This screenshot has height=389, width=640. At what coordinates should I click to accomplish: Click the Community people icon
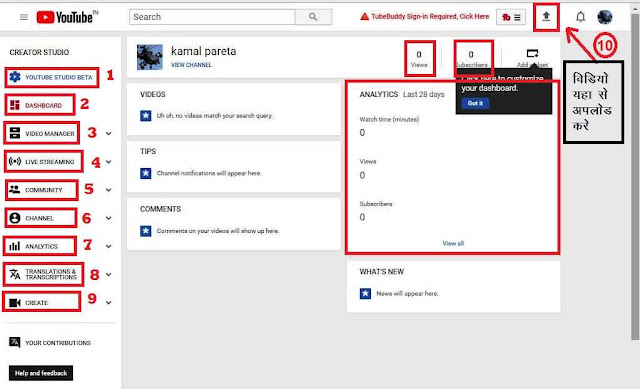pyautogui.click(x=15, y=189)
